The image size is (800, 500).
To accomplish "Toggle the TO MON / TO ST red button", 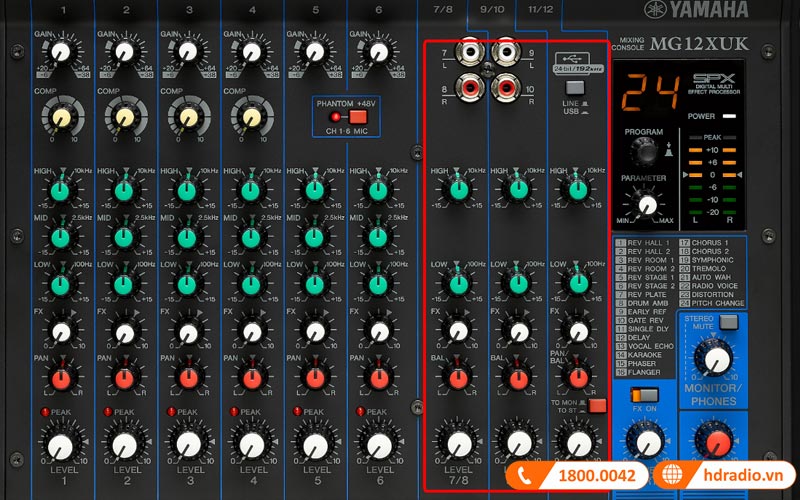I will coord(597,406).
